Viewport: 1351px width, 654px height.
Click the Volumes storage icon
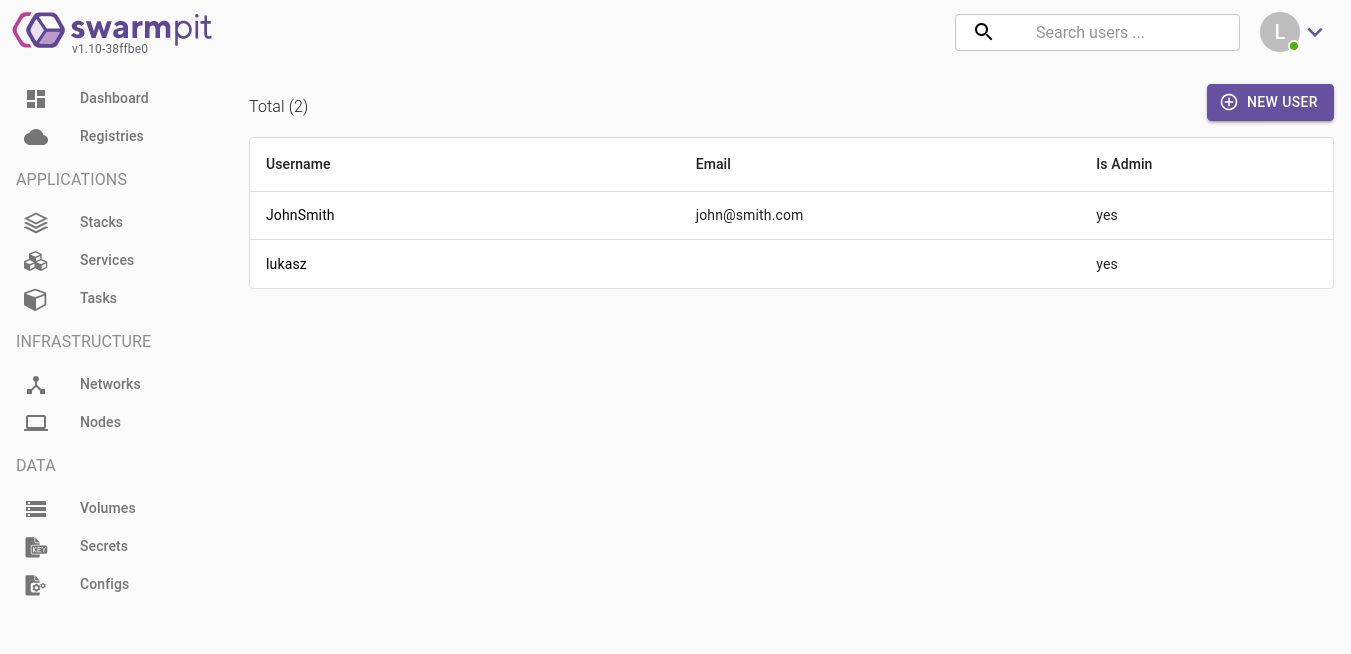click(36, 509)
